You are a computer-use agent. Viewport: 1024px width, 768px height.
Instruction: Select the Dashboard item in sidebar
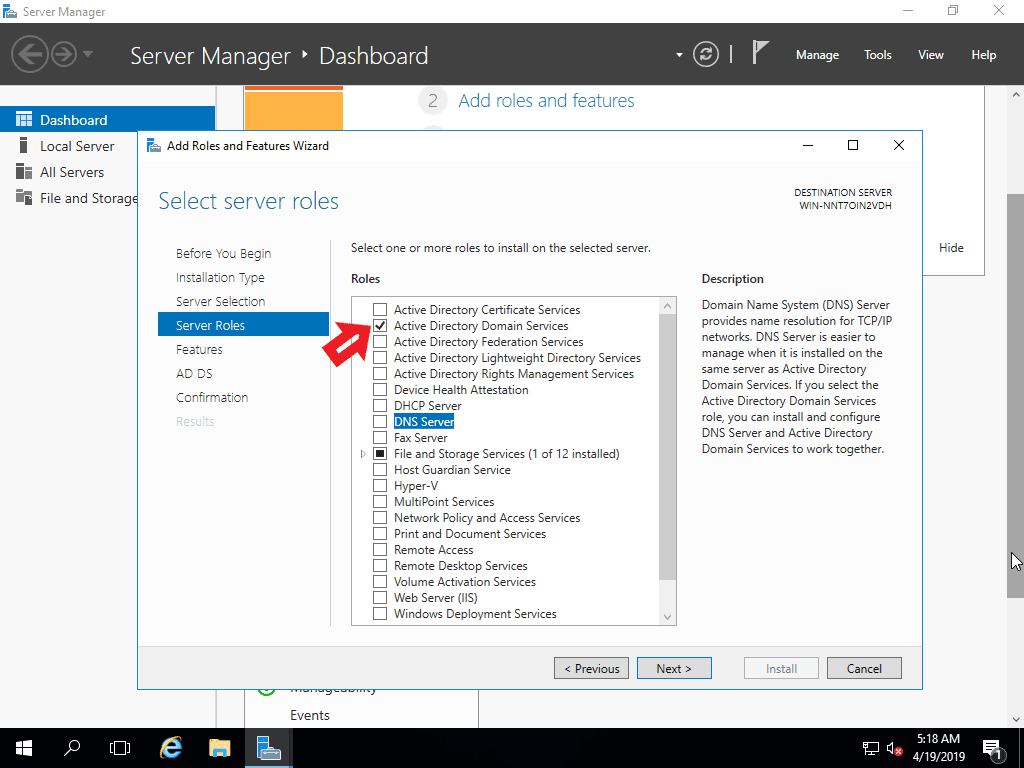[x=107, y=120]
